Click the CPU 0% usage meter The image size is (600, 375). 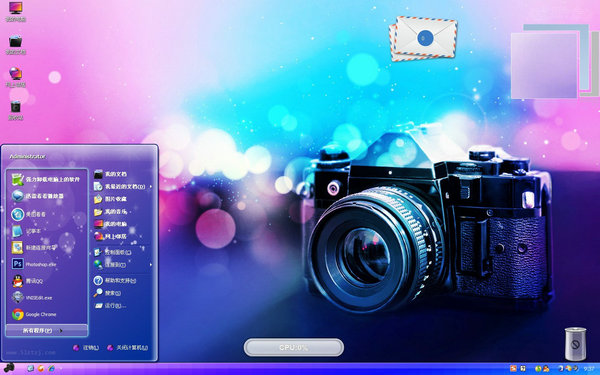coord(293,347)
